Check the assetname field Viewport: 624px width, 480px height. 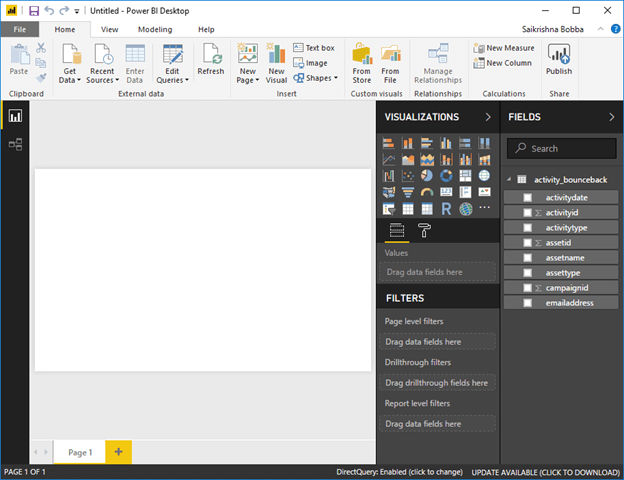click(x=528, y=258)
